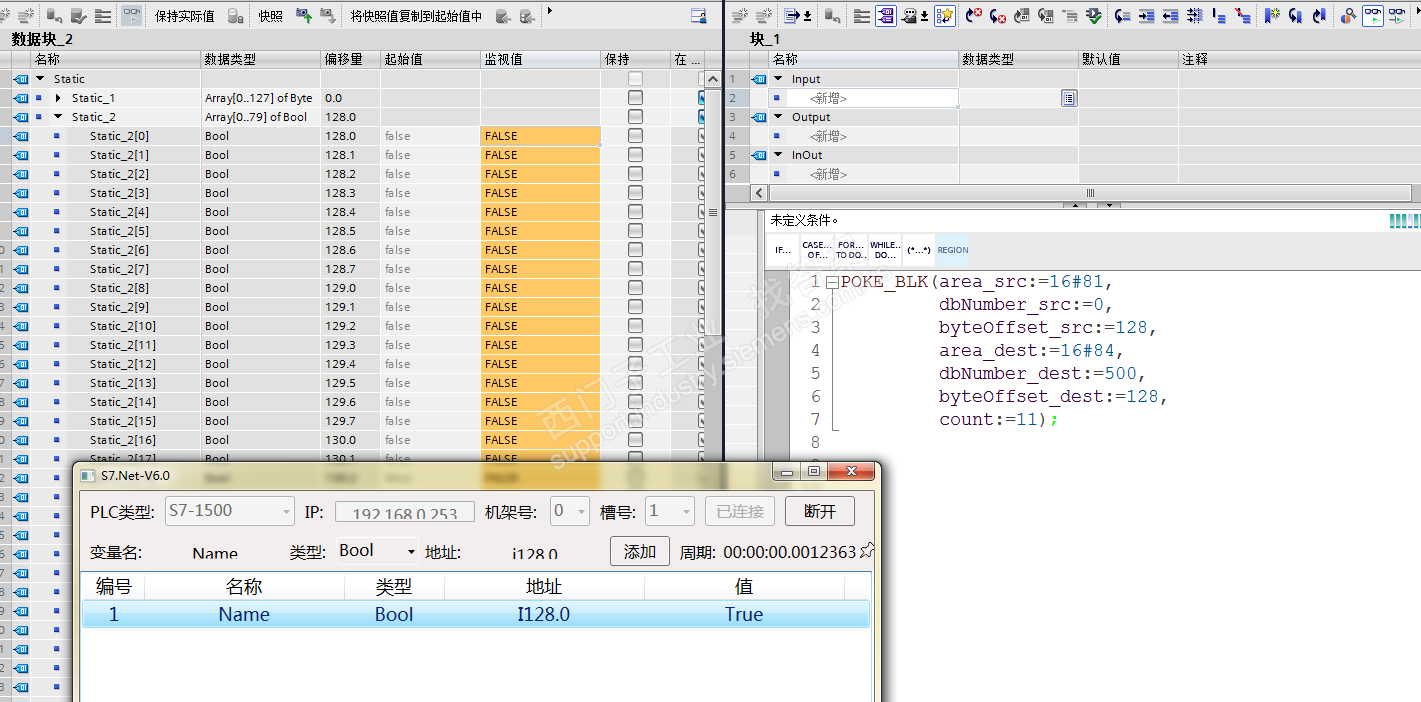Click the 地址 input field showing i128.0
The height and width of the screenshot is (702, 1421).
coord(535,553)
